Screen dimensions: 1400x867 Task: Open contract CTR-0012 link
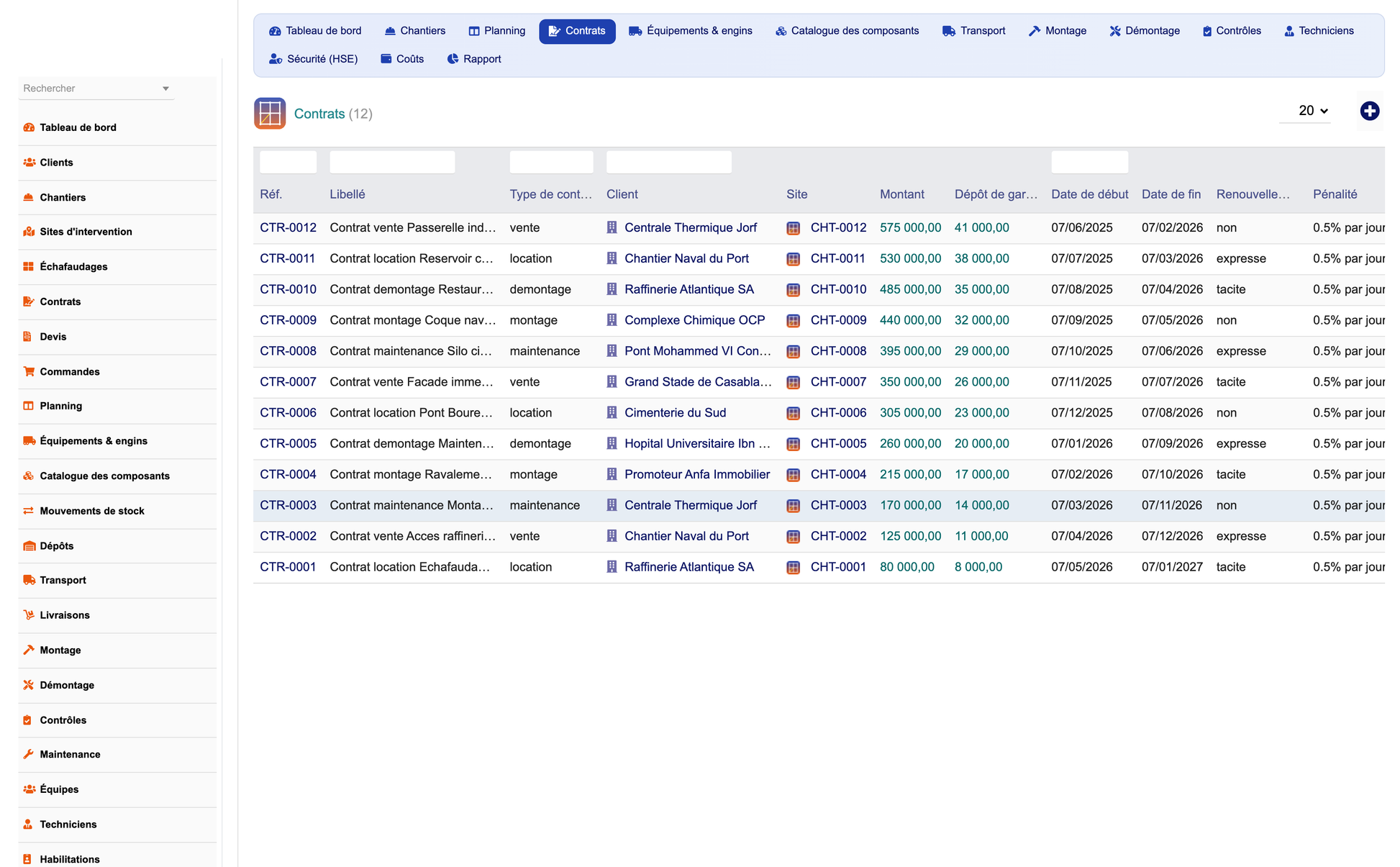pyautogui.click(x=288, y=228)
